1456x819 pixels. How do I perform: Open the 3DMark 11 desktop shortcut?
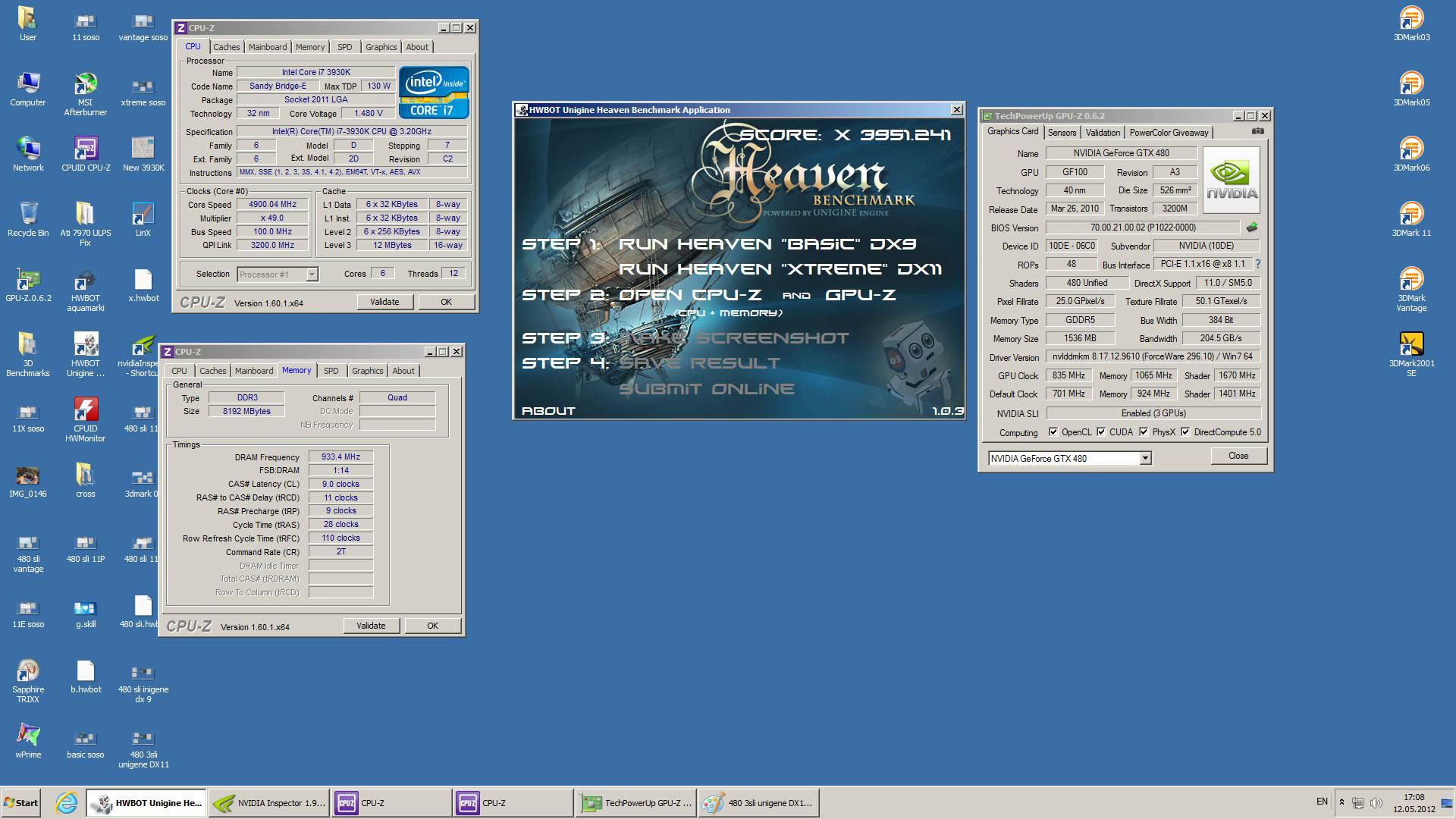tap(1411, 218)
